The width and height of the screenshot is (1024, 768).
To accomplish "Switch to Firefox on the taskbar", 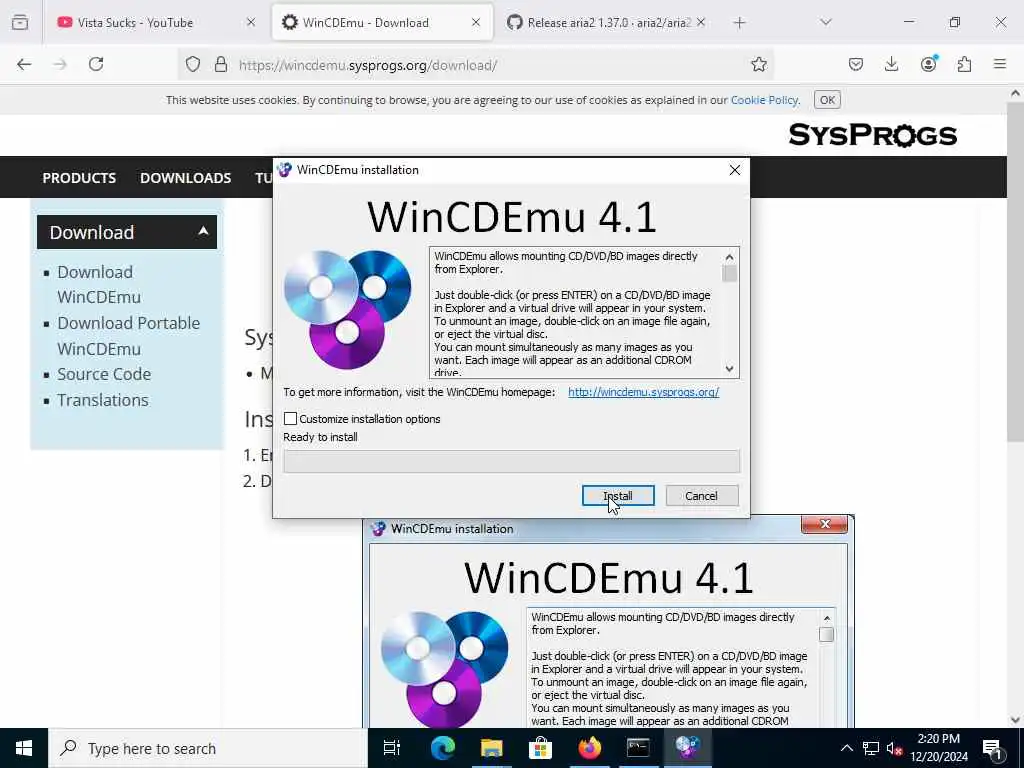I will tap(589, 748).
